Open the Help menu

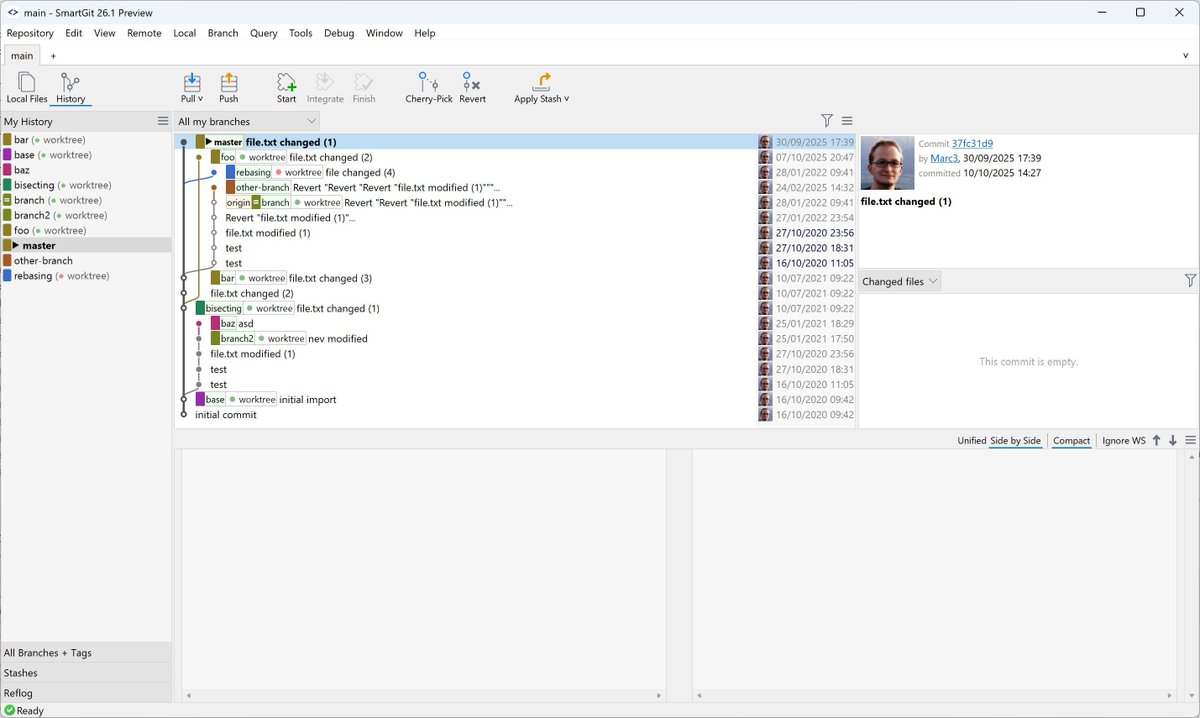point(425,33)
